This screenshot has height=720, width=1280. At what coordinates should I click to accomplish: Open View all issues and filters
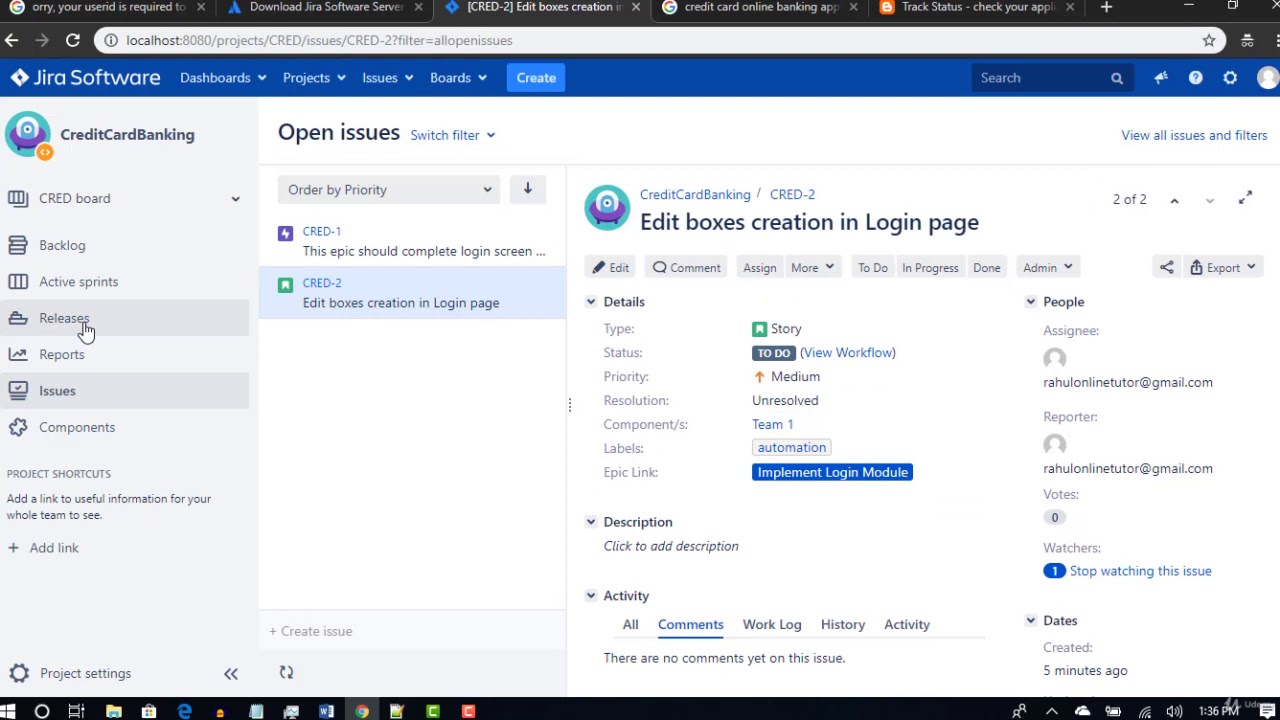click(1194, 135)
